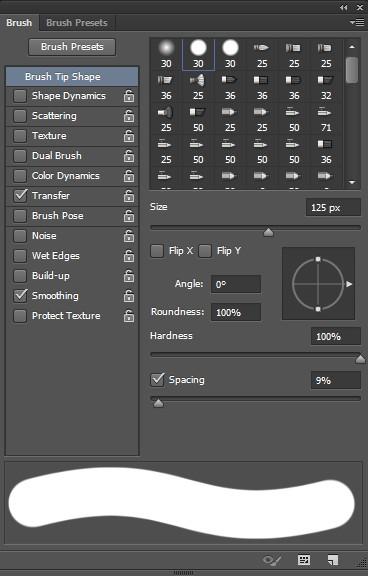Image resolution: width=368 pixels, height=576 pixels.
Task: Click the Size slider handle
Action: point(268,232)
